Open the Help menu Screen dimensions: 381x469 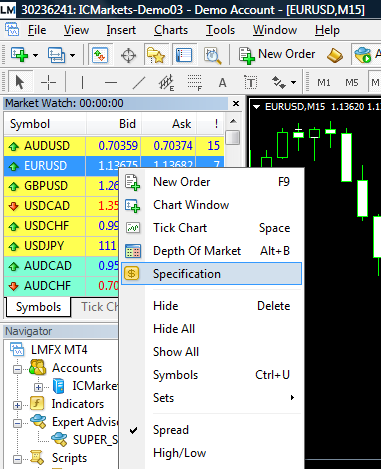[327, 30]
